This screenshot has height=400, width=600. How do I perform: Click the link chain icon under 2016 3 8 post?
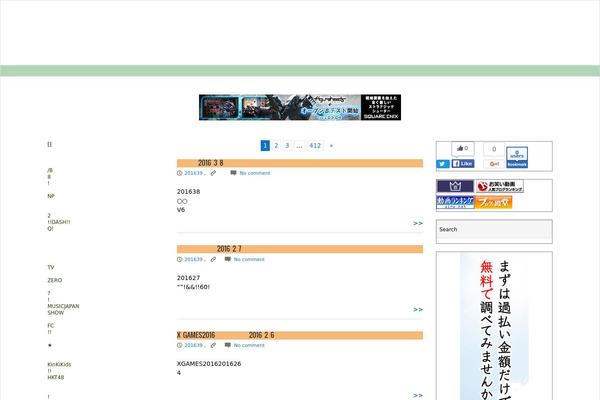point(213,173)
